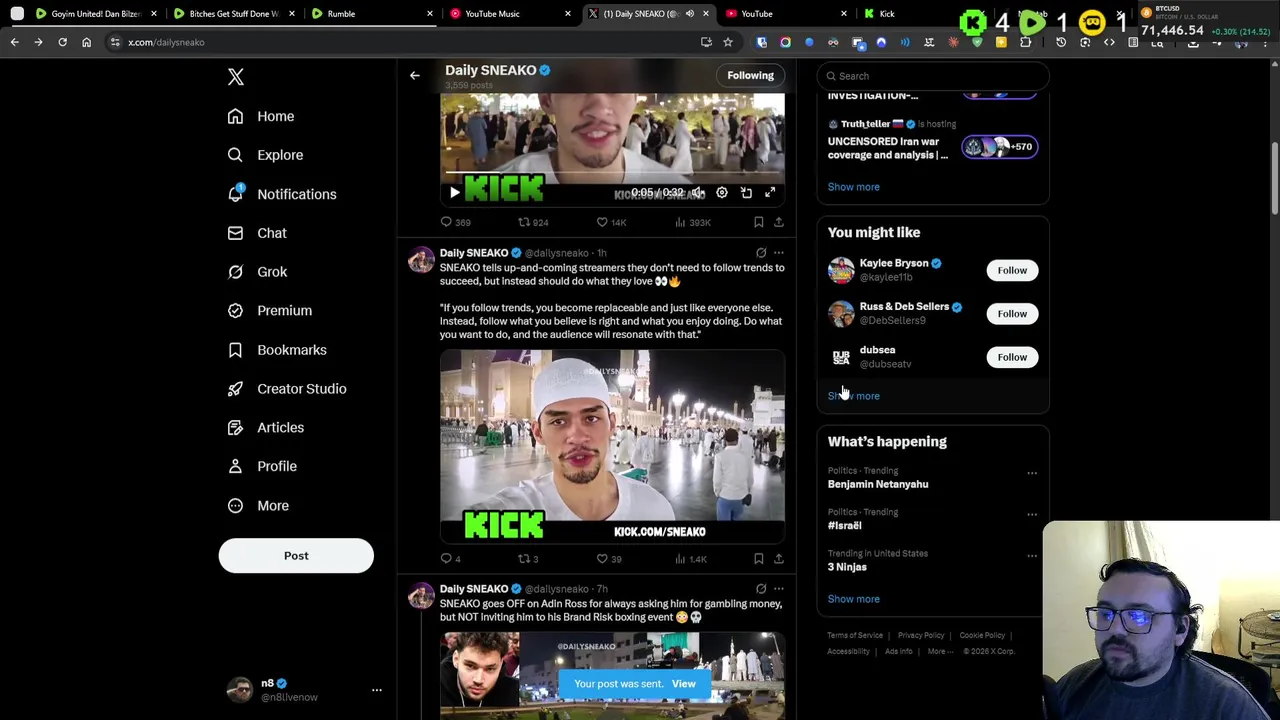
Task: Reload the page with browser refresh
Action: 62,42
